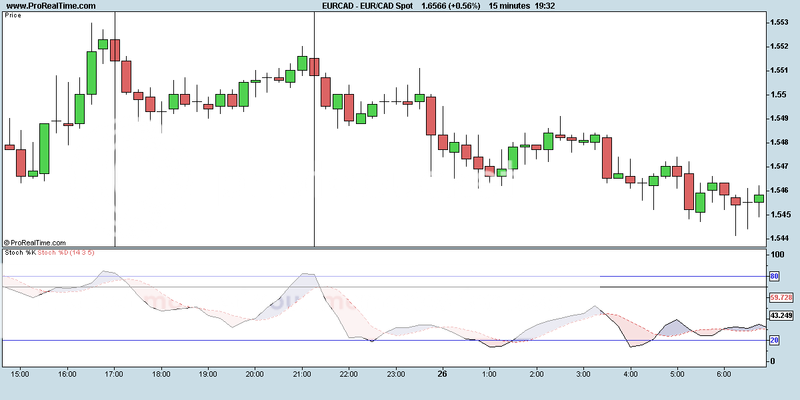Click the 1.548 price axis label
The width and height of the screenshot is (800, 400).
pos(779,142)
